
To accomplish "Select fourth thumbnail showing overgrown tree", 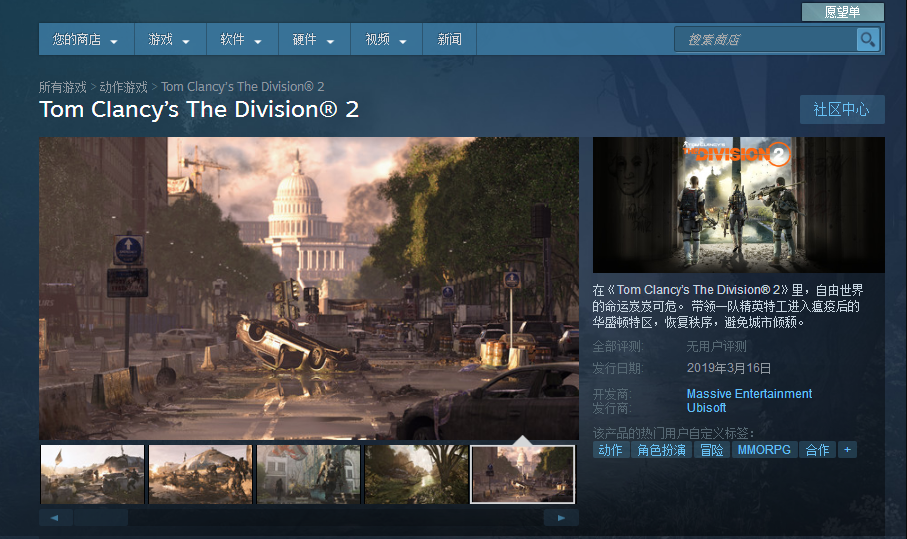I will [416, 474].
